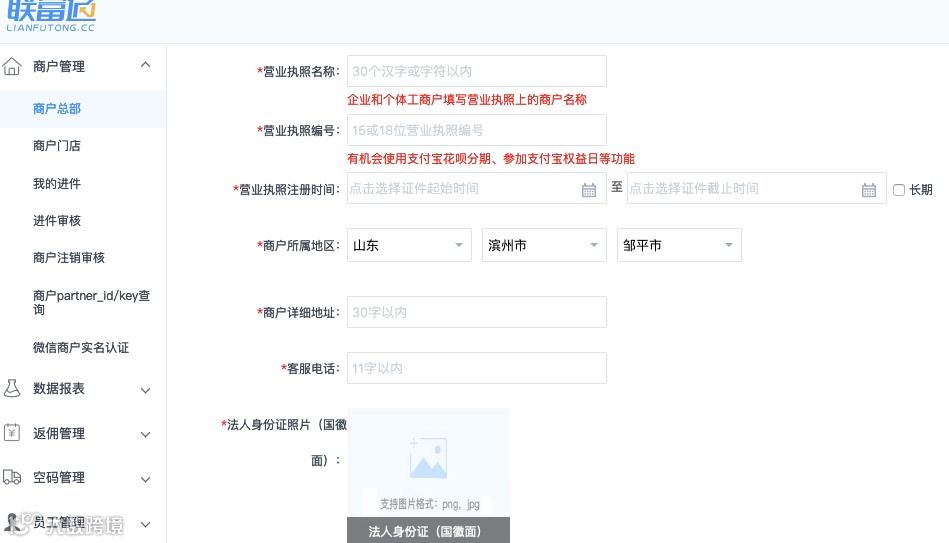Viewport: 949px width, 543px height.
Task: Open 微信商户实名认证 in the sidebar
Action: coord(83,347)
